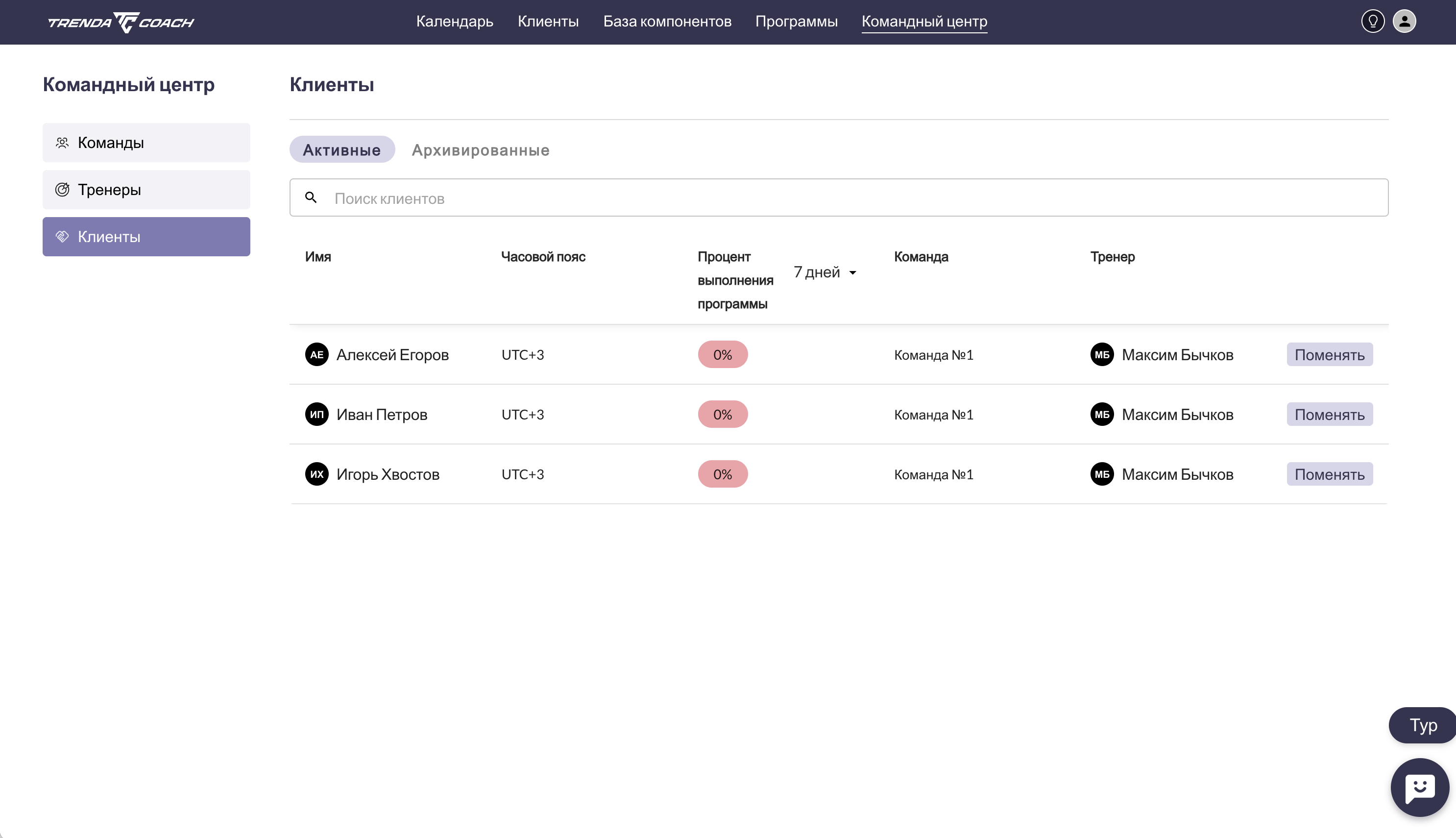Click МБ trainer avatar in Иван Петров row
Viewport: 1456px width, 838px height.
pyautogui.click(x=1102, y=415)
